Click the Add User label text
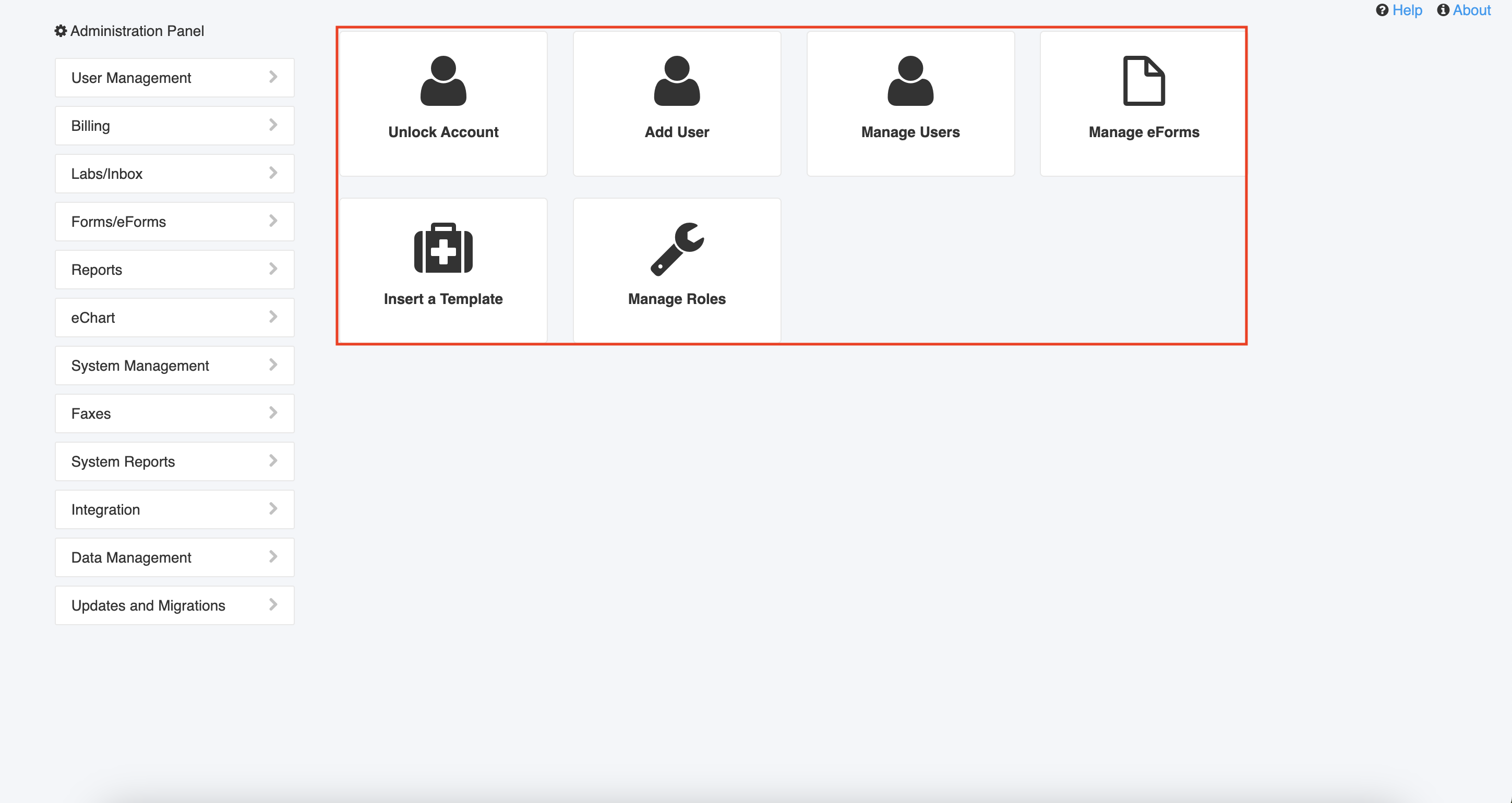Viewport: 1512px width, 803px height. click(x=677, y=132)
